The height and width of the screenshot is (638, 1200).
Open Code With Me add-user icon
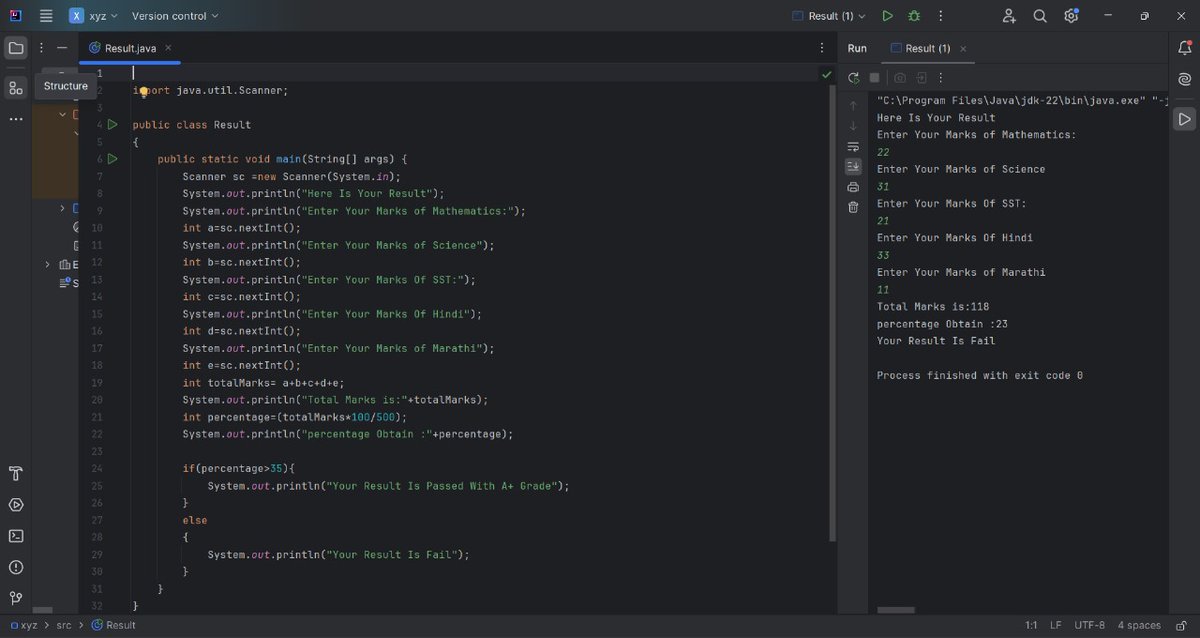tap(1009, 16)
